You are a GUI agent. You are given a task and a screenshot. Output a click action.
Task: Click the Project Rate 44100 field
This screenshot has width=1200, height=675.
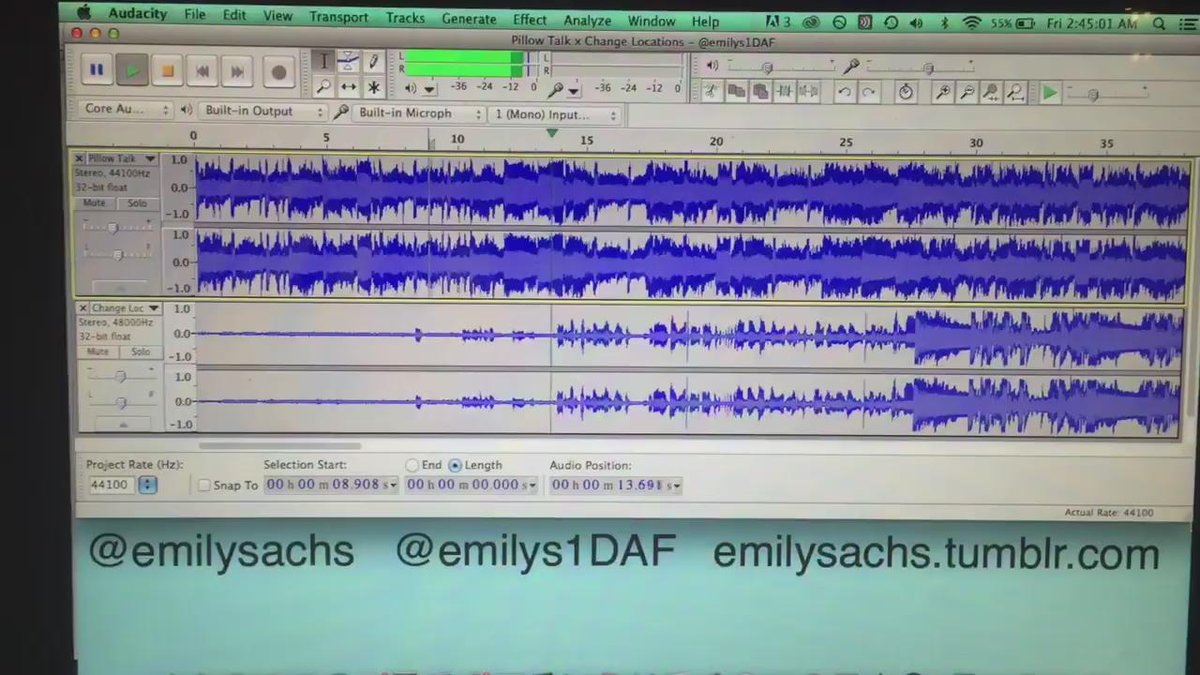point(109,485)
